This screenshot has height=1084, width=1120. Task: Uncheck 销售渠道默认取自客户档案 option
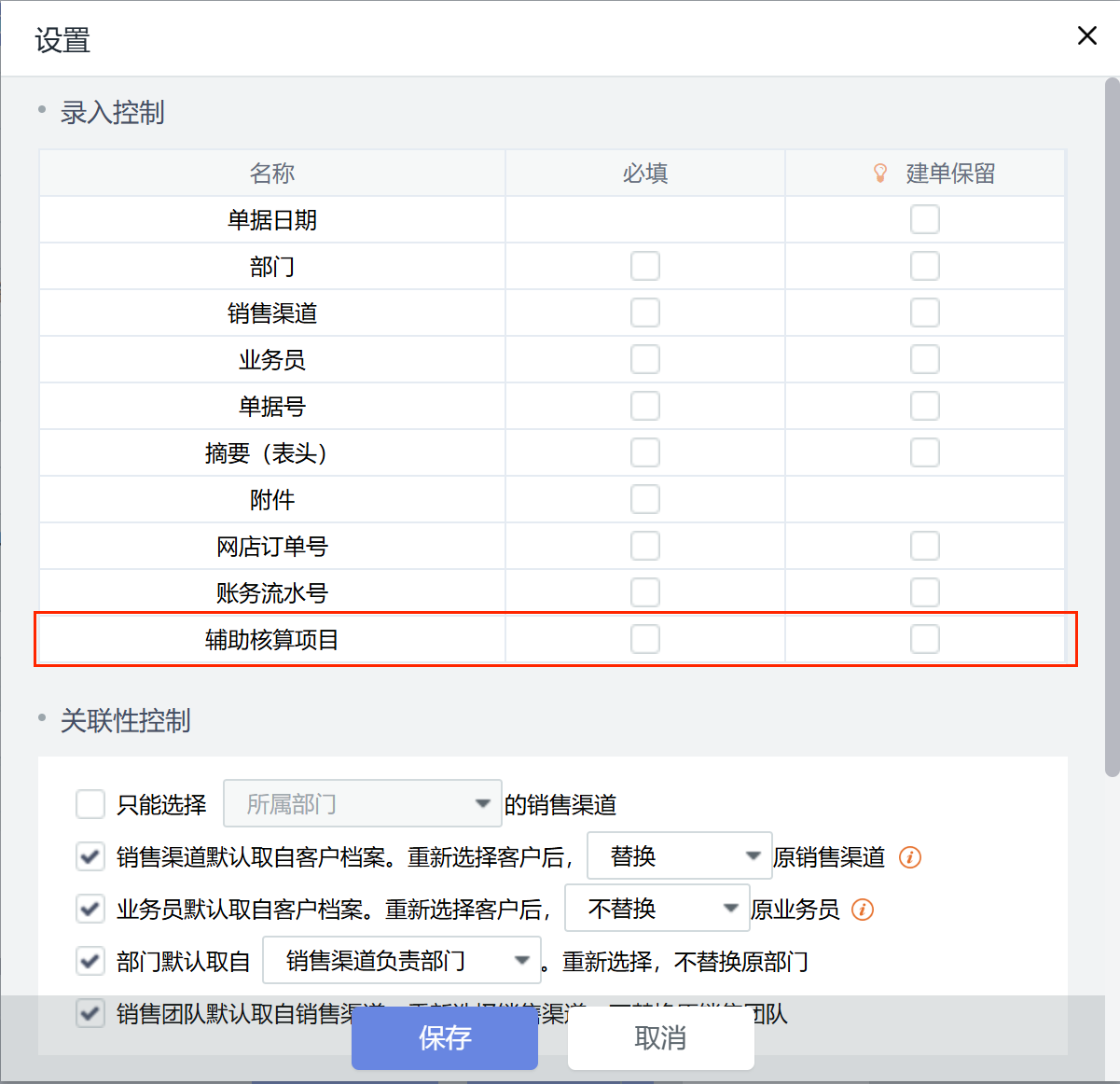90,856
